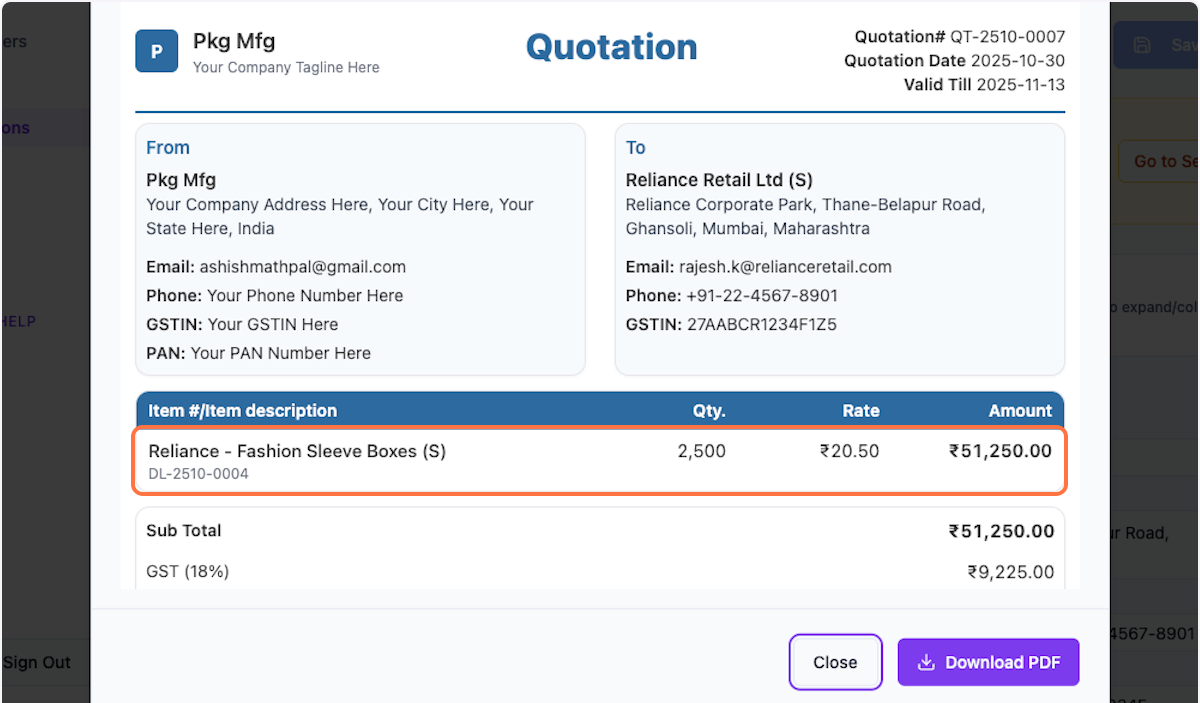Screen dimensions: 1200x703
Task: Sign Out from the sidebar
Action: pyautogui.click(x=37, y=662)
